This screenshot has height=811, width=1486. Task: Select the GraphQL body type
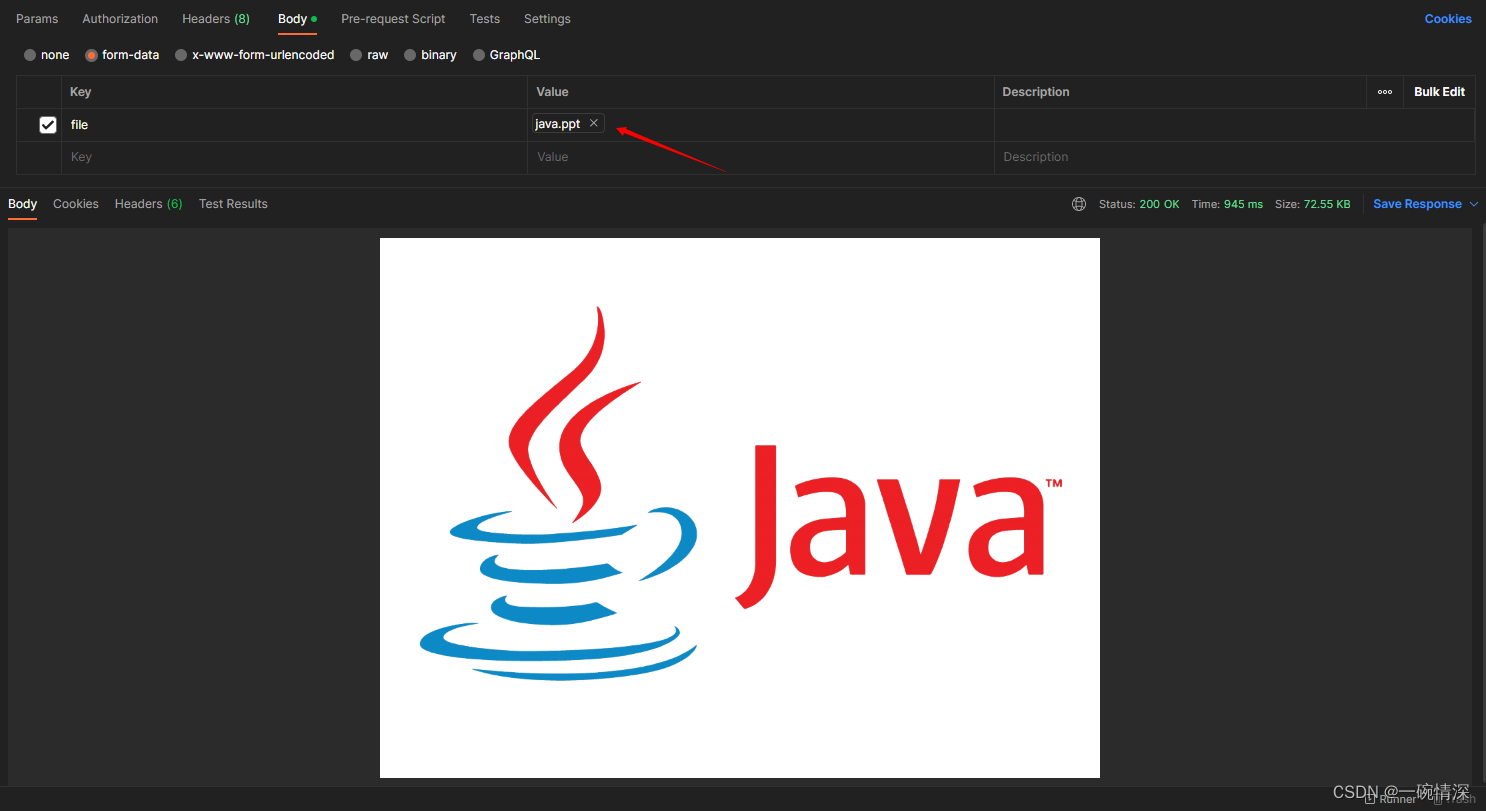pyautogui.click(x=506, y=55)
